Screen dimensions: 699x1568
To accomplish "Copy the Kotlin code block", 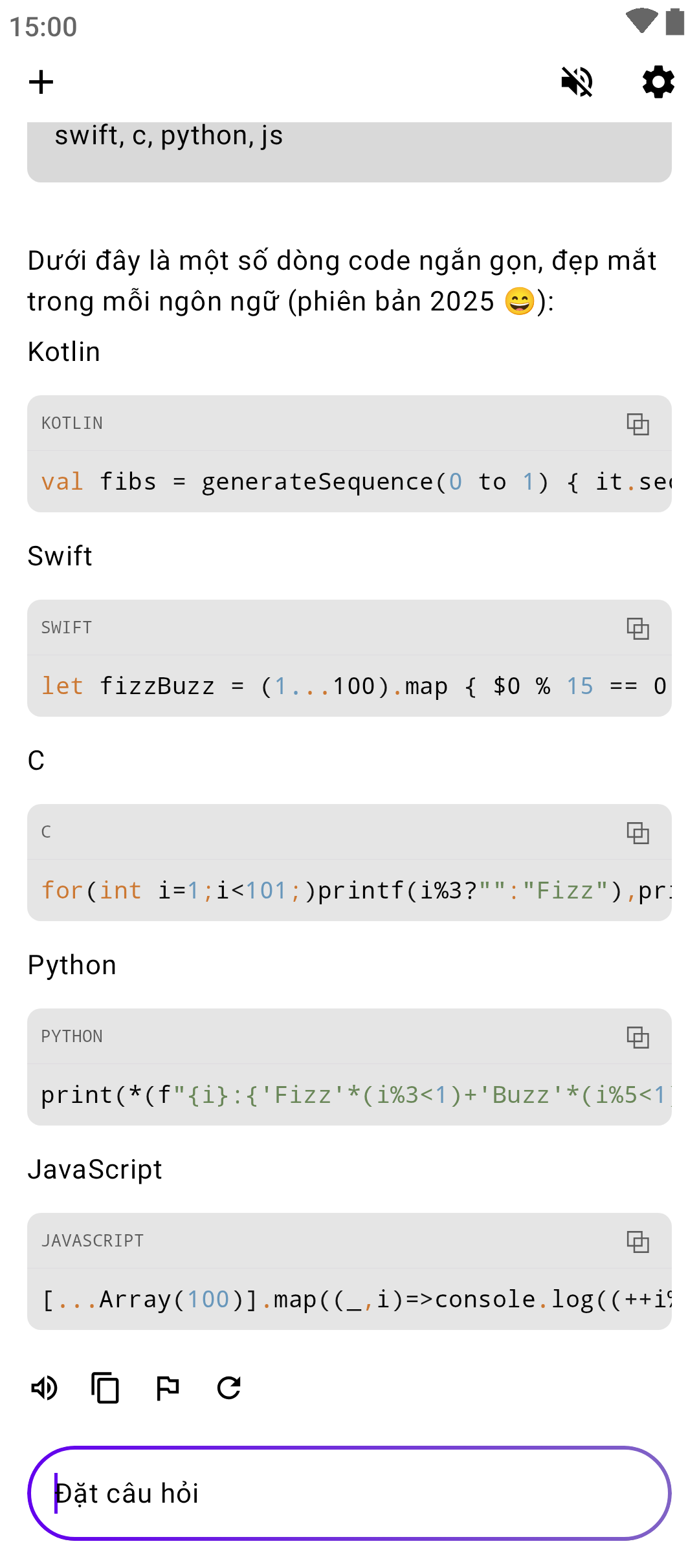I will pyautogui.click(x=638, y=424).
